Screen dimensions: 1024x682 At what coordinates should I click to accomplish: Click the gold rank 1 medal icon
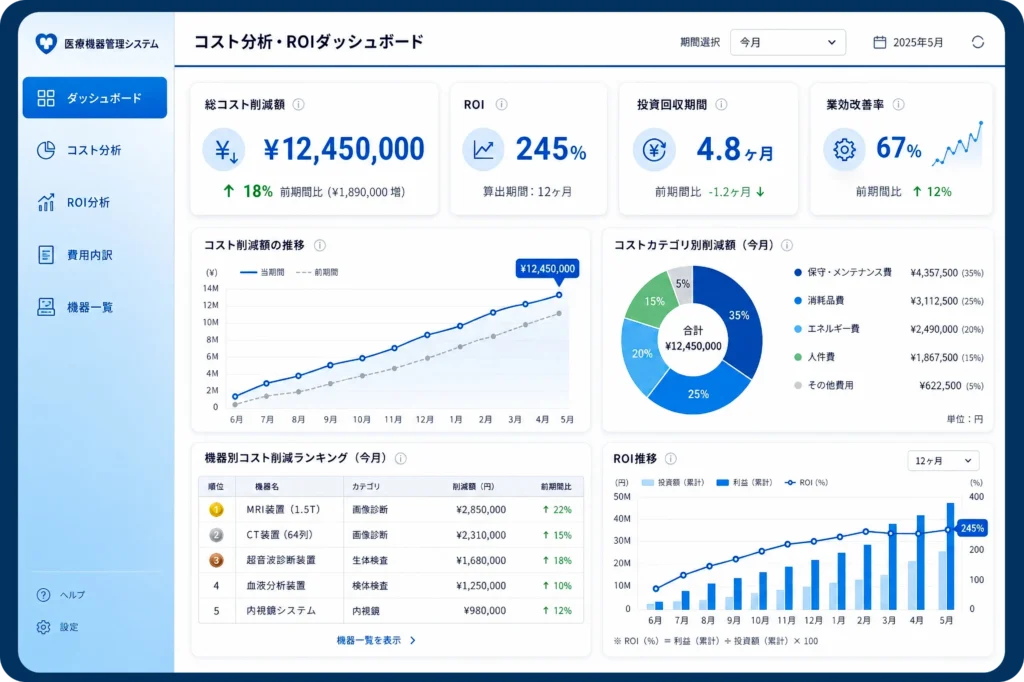tap(216, 510)
